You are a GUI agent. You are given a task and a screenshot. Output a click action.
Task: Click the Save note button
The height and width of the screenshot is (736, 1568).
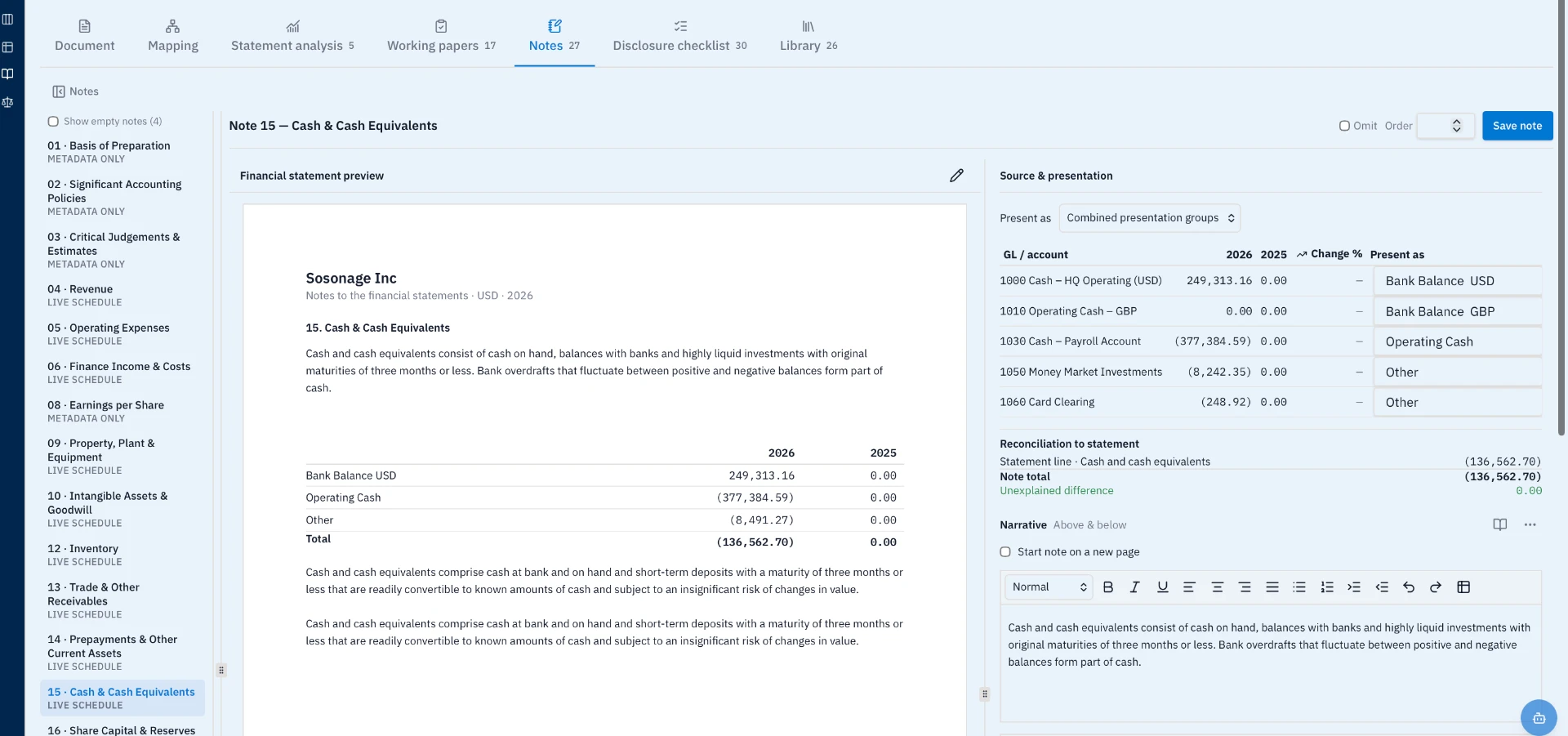tap(1517, 126)
